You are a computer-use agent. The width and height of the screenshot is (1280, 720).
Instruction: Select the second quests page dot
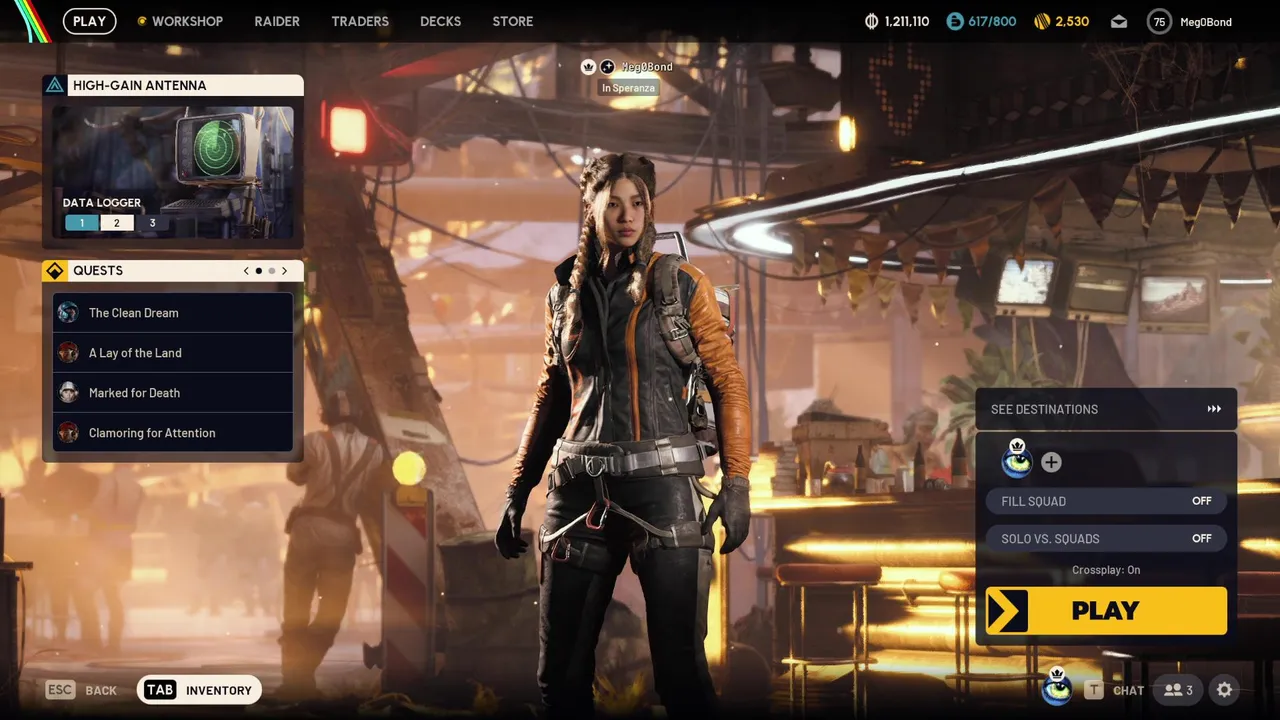[x=271, y=271]
